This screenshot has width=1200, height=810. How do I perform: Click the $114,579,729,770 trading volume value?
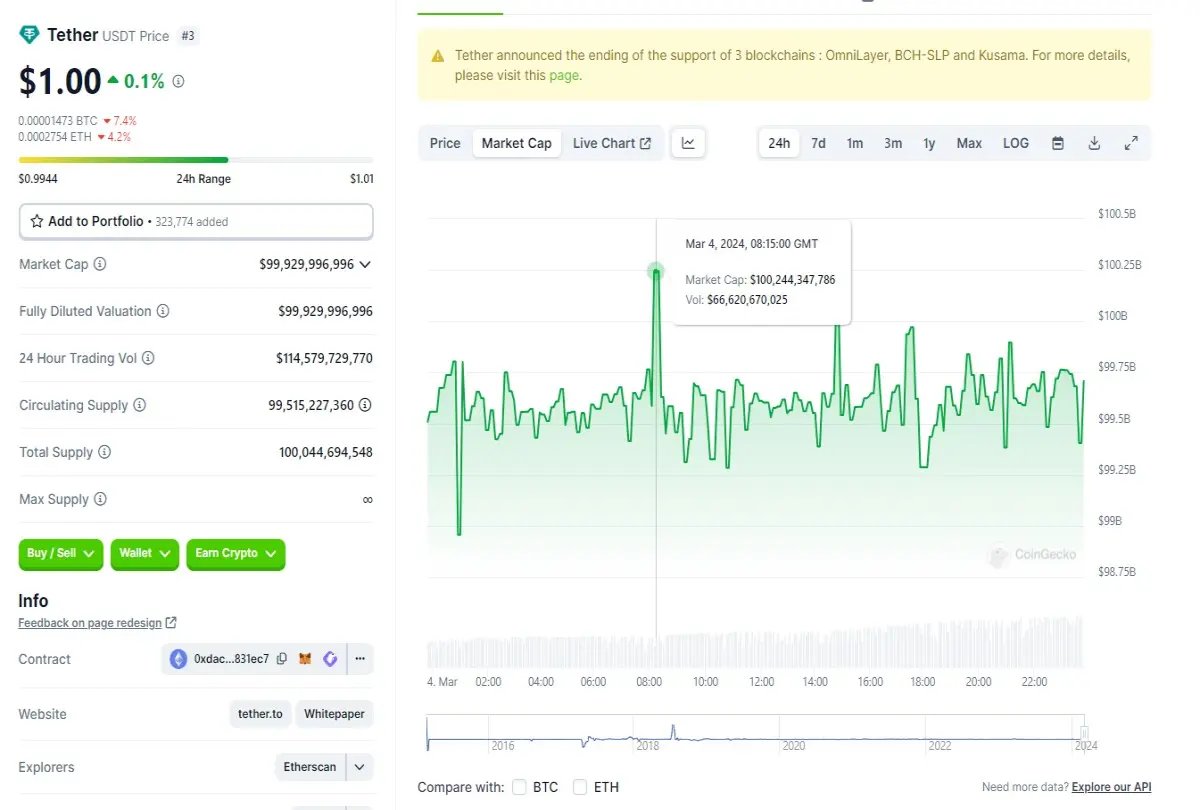tap(324, 358)
